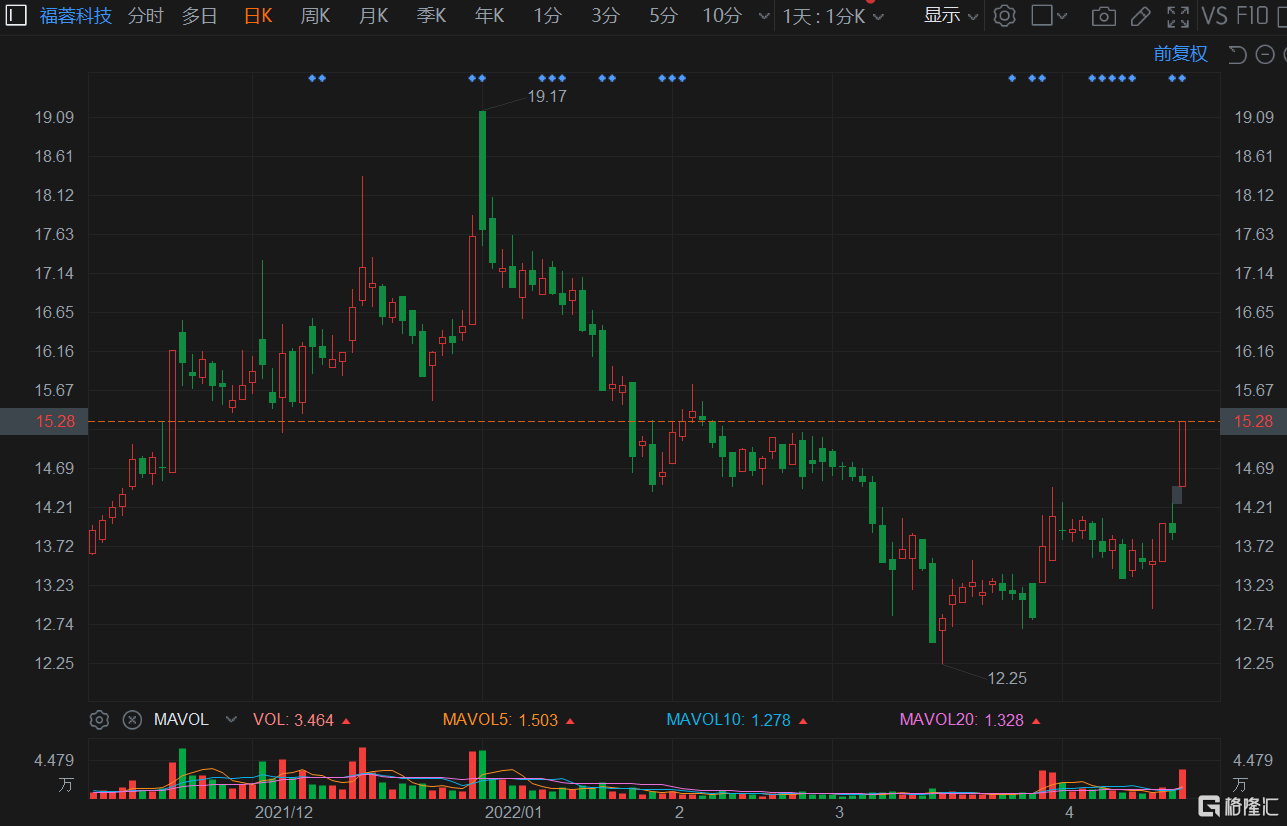1287x826 pixels.
Task: Select the 周K weekly candlestick tab
Action: (x=315, y=16)
